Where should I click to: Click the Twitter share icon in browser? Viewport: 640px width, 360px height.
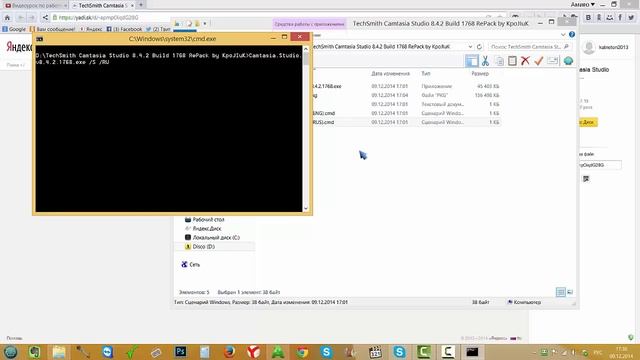point(631,18)
